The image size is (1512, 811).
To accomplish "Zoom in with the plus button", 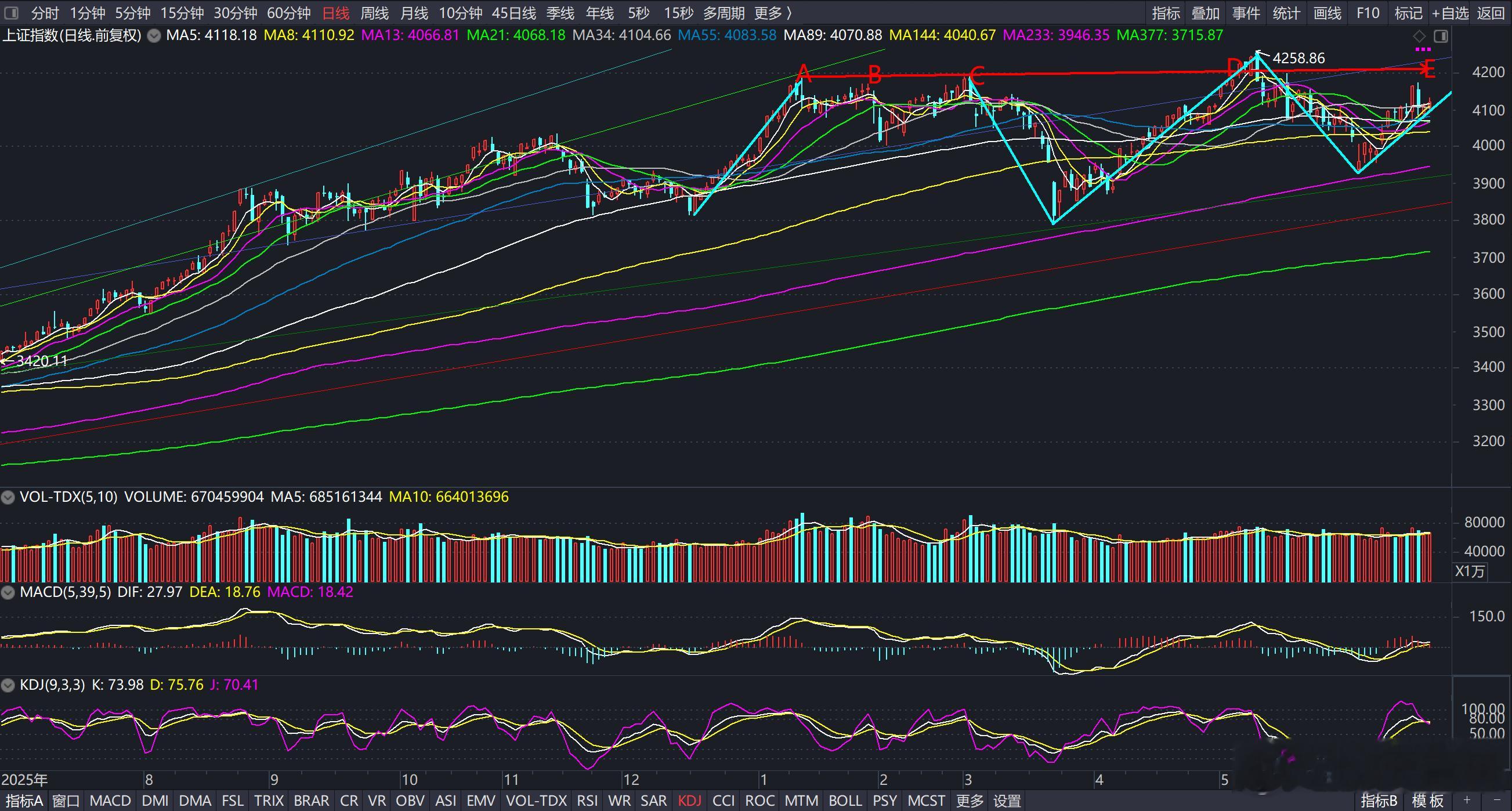I will tap(1467, 801).
